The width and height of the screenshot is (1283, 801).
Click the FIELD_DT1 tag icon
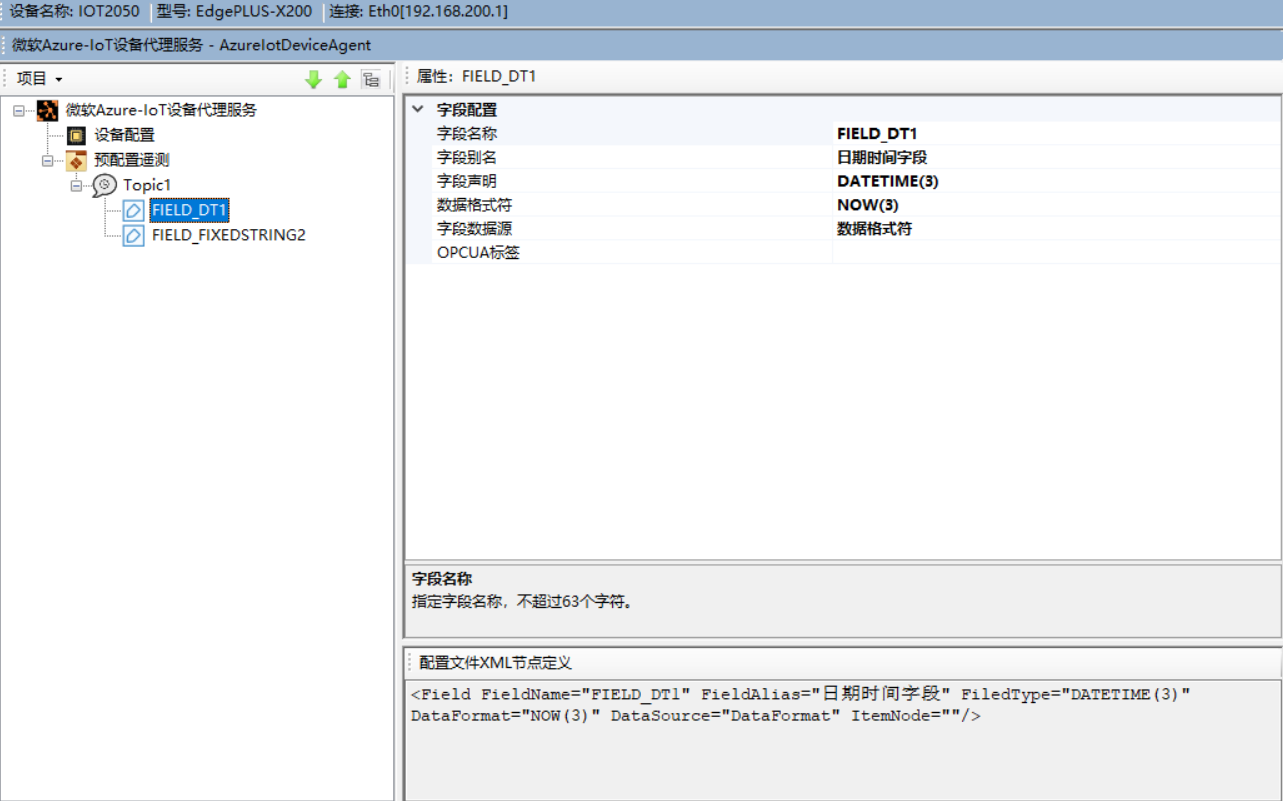click(133, 210)
